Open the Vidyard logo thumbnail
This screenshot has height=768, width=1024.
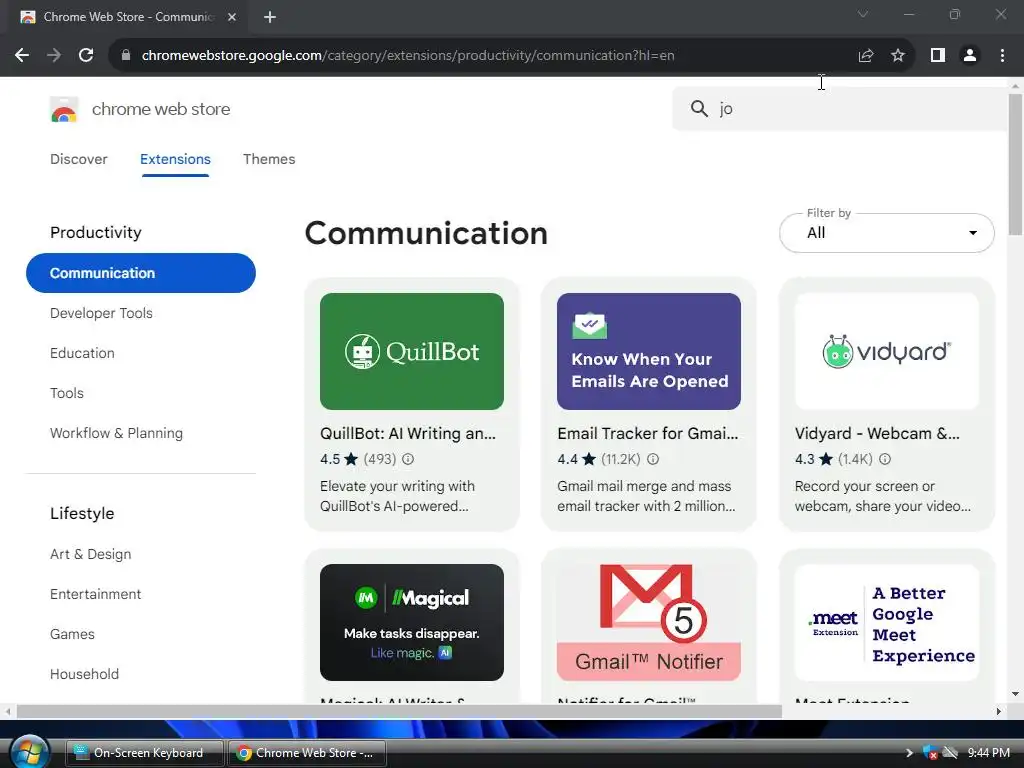pos(886,351)
